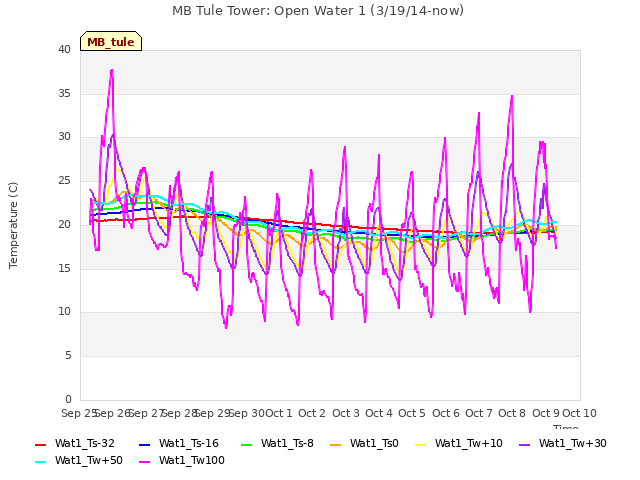The height and width of the screenshot is (480, 640).
Task: Click the 35 y-axis tick label
Action: click(64, 93)
